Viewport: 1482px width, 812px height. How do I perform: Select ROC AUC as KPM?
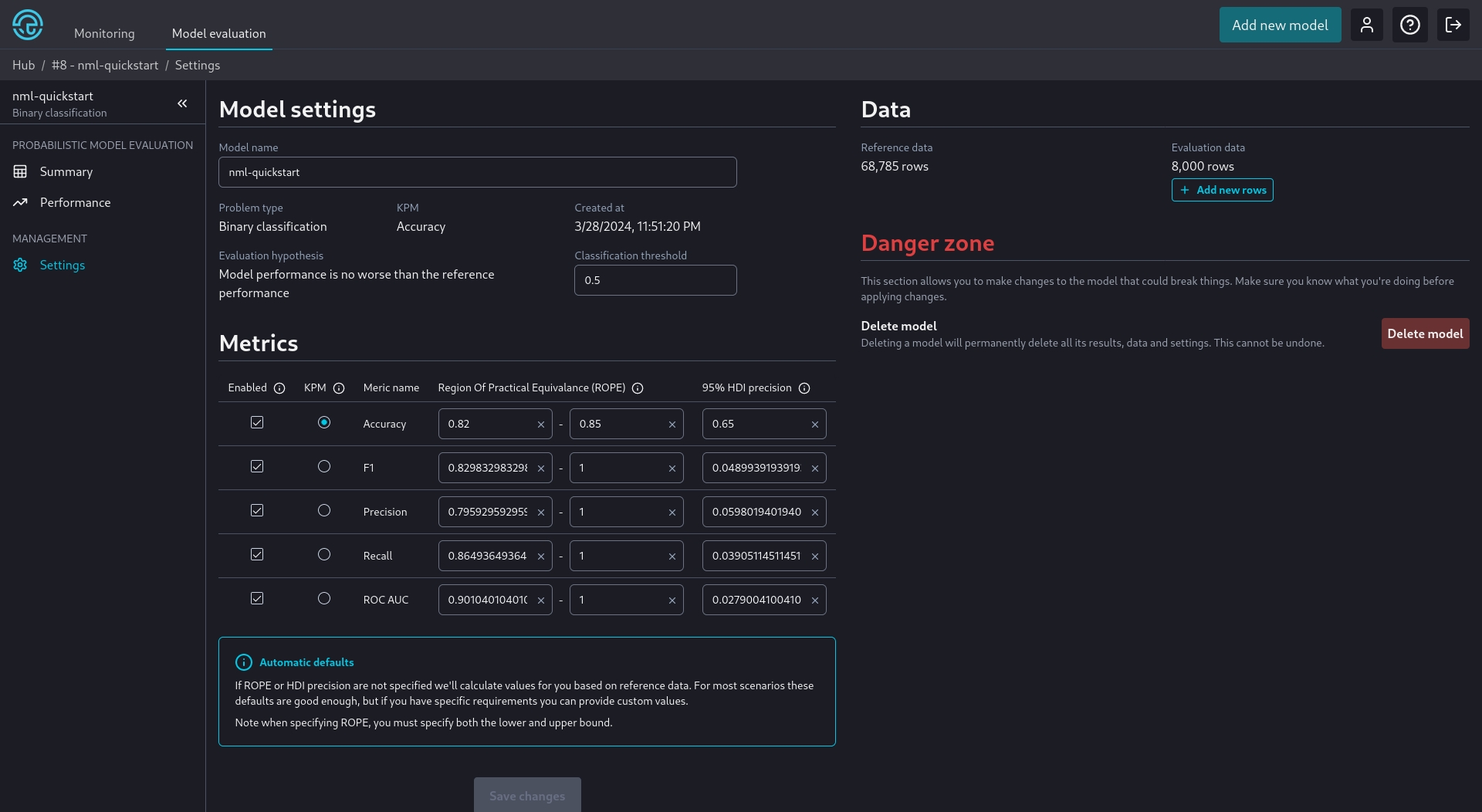point(324,599)
